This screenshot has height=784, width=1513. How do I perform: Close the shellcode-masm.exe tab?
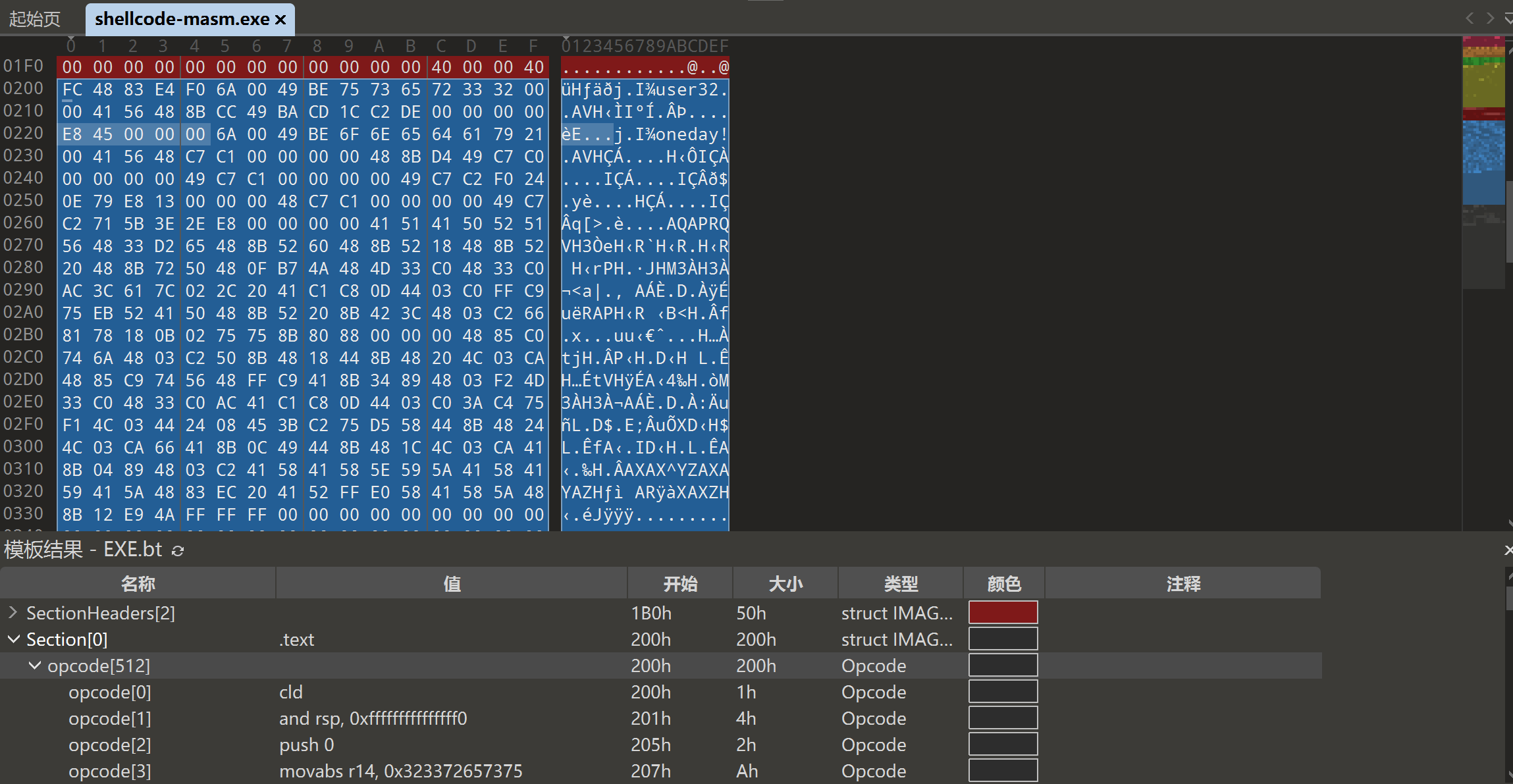[x=280, y=20]
